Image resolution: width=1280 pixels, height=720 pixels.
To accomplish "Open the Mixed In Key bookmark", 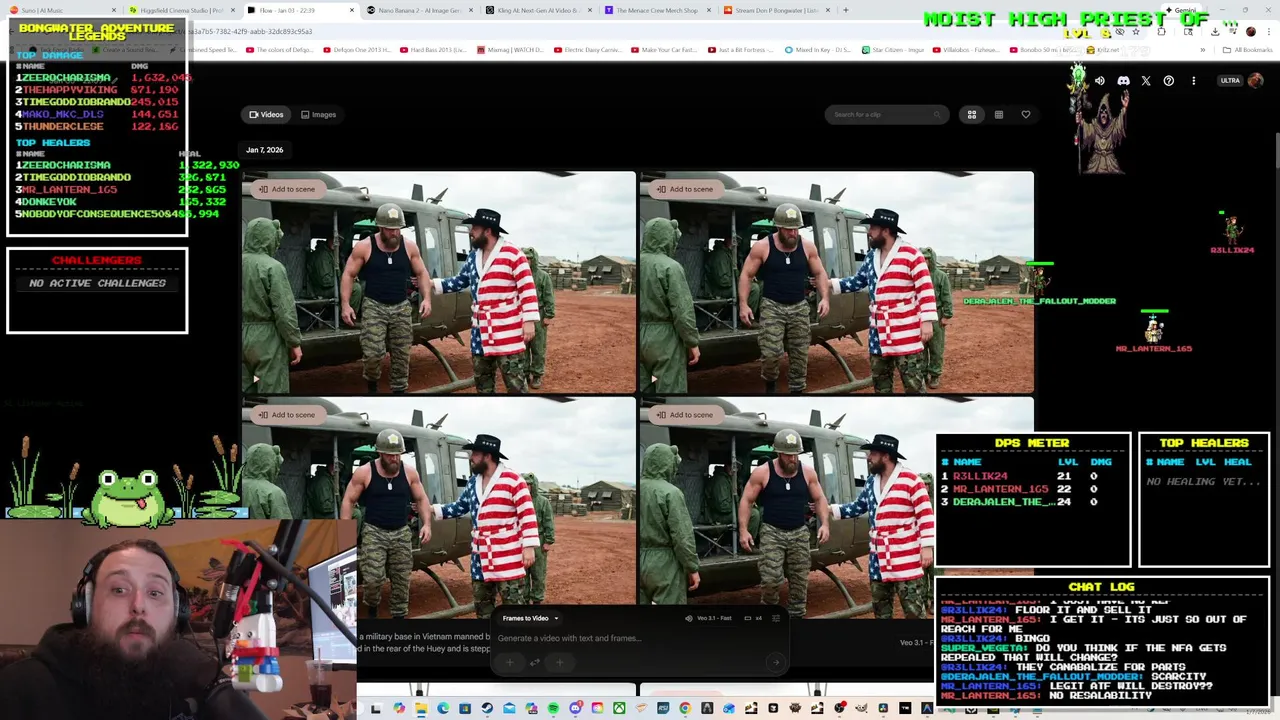I will coord(819,50).
